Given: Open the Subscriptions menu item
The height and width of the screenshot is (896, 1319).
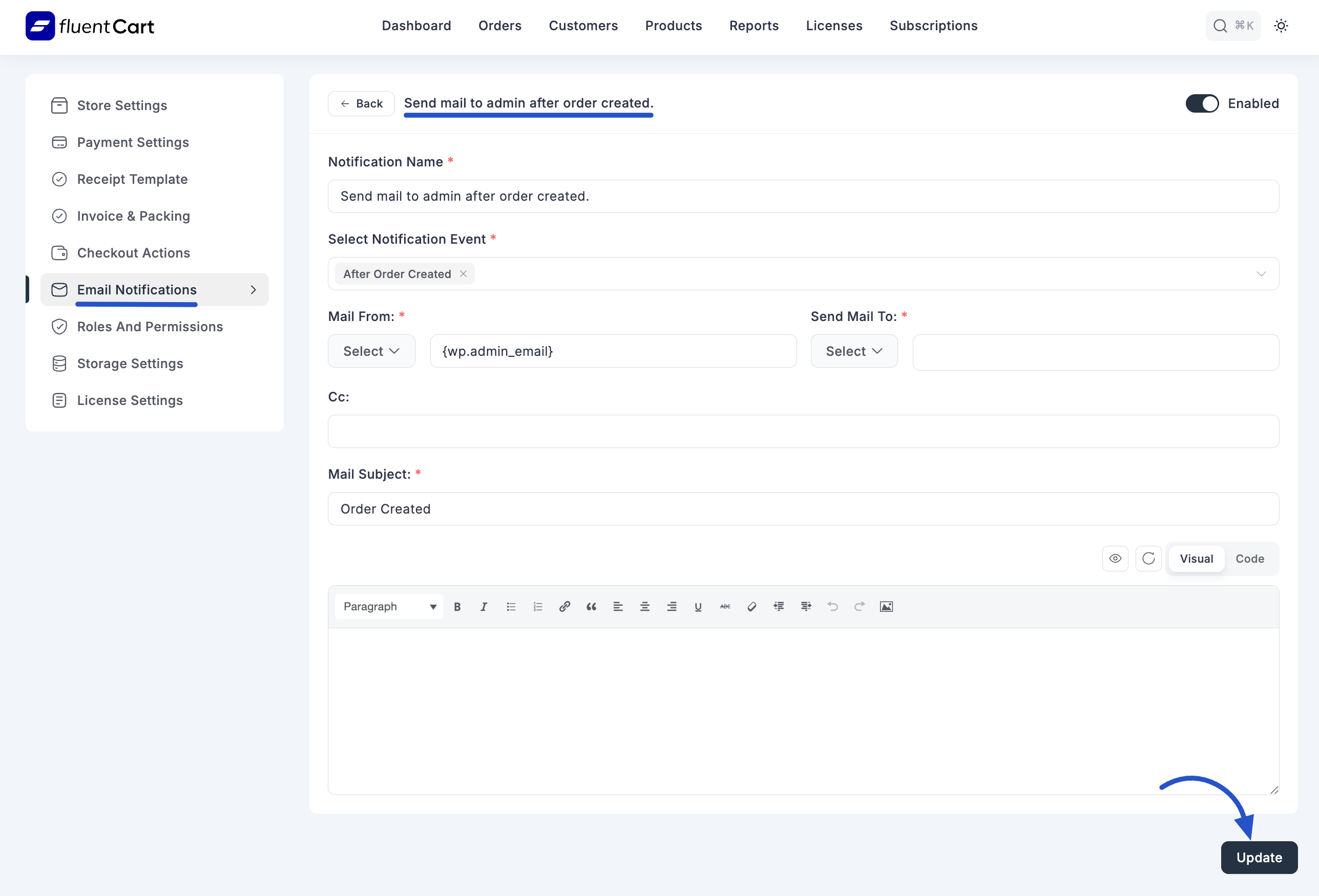Looking at the screenshot, I should click(x=933, y=26).
